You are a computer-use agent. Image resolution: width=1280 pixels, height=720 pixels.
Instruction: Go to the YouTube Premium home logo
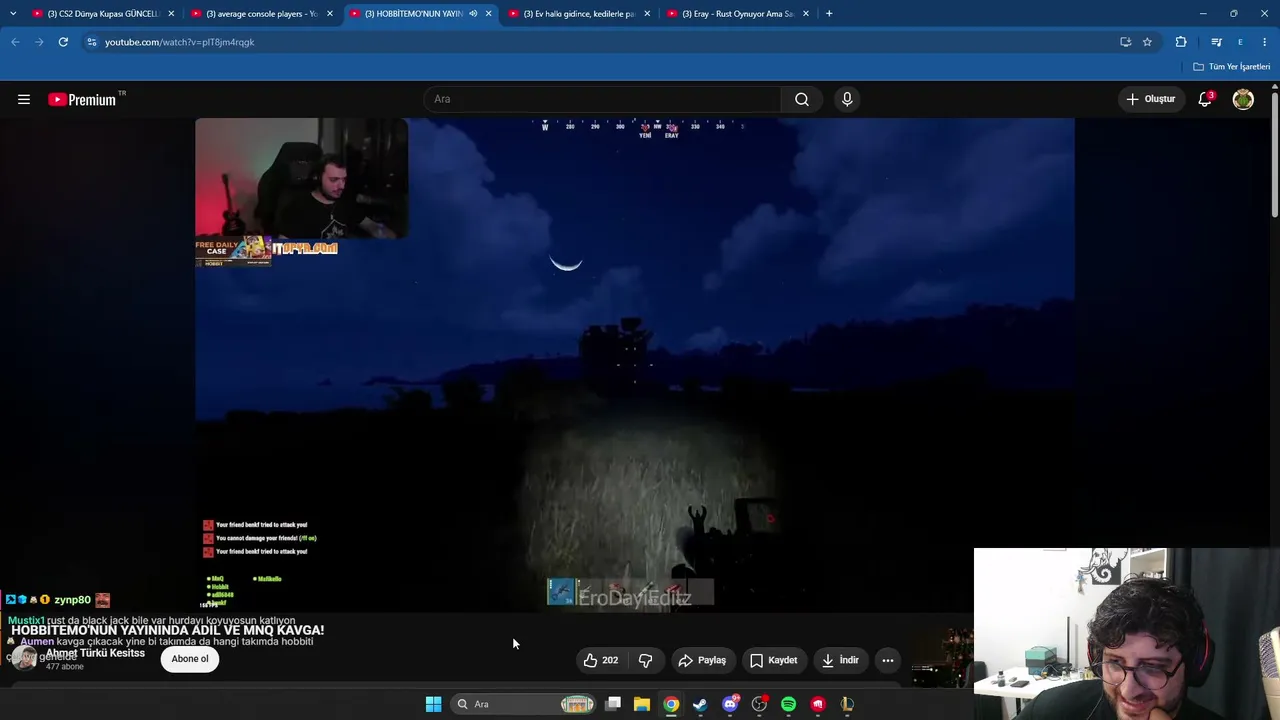point(82,99)
